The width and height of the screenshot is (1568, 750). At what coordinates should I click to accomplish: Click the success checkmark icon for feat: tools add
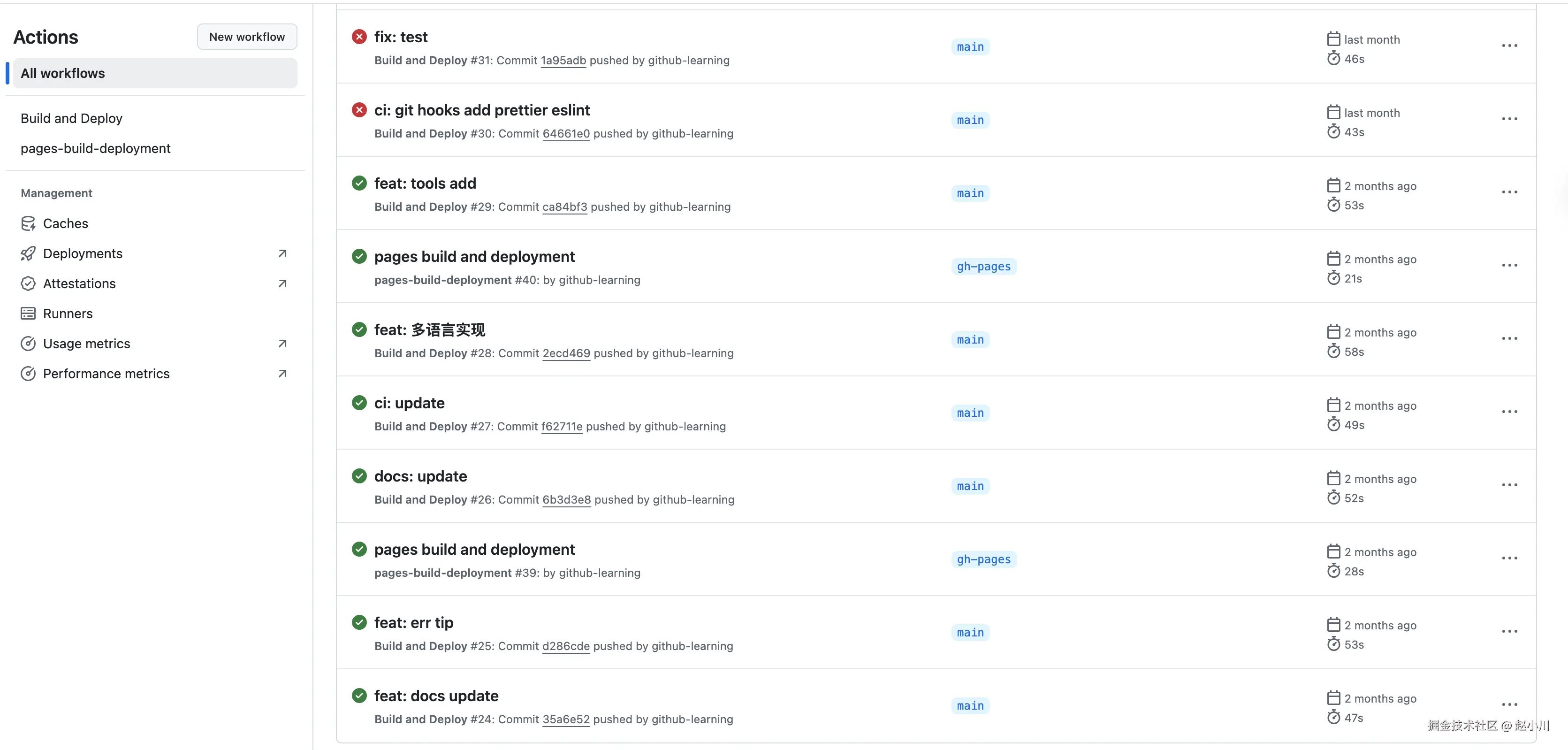[x=359, y=183]
